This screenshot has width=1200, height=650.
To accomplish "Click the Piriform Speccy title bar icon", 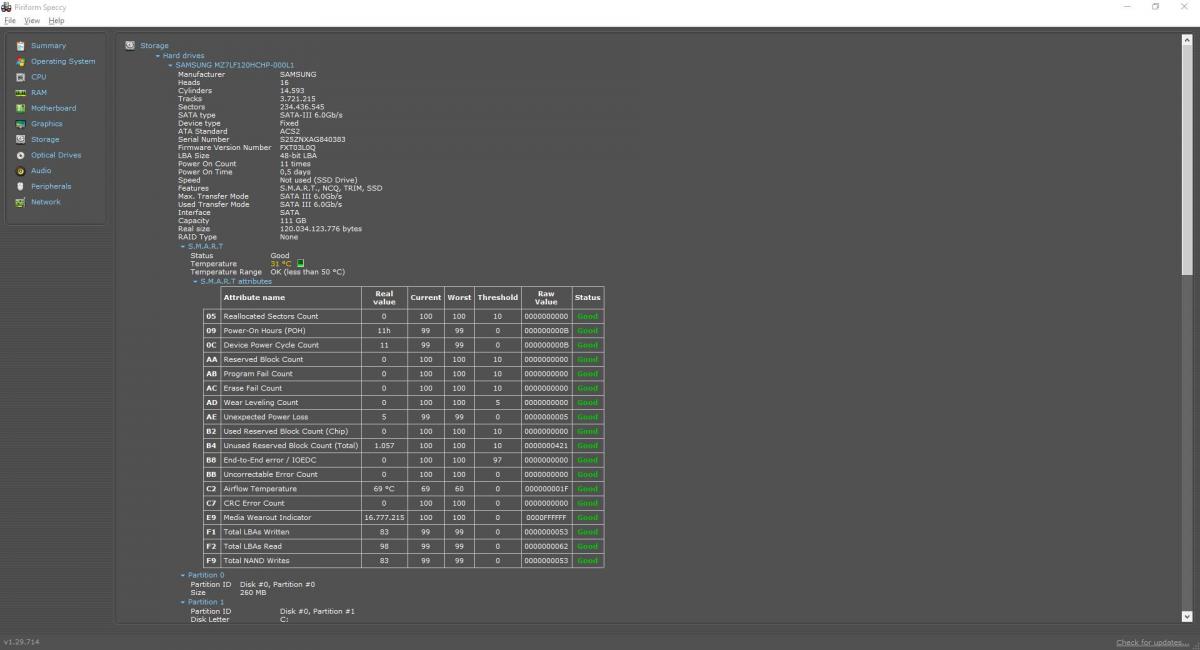I will coord(7,7).
